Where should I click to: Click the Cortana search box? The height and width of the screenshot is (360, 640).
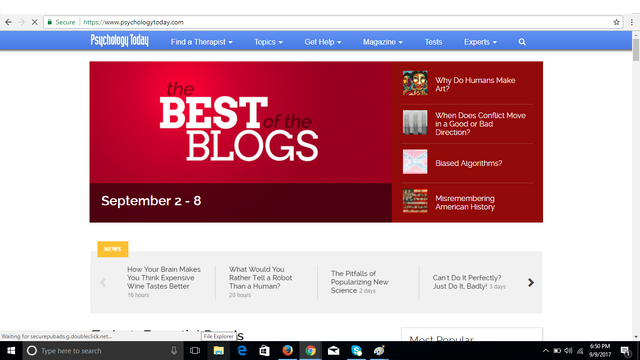coord(102,351)
